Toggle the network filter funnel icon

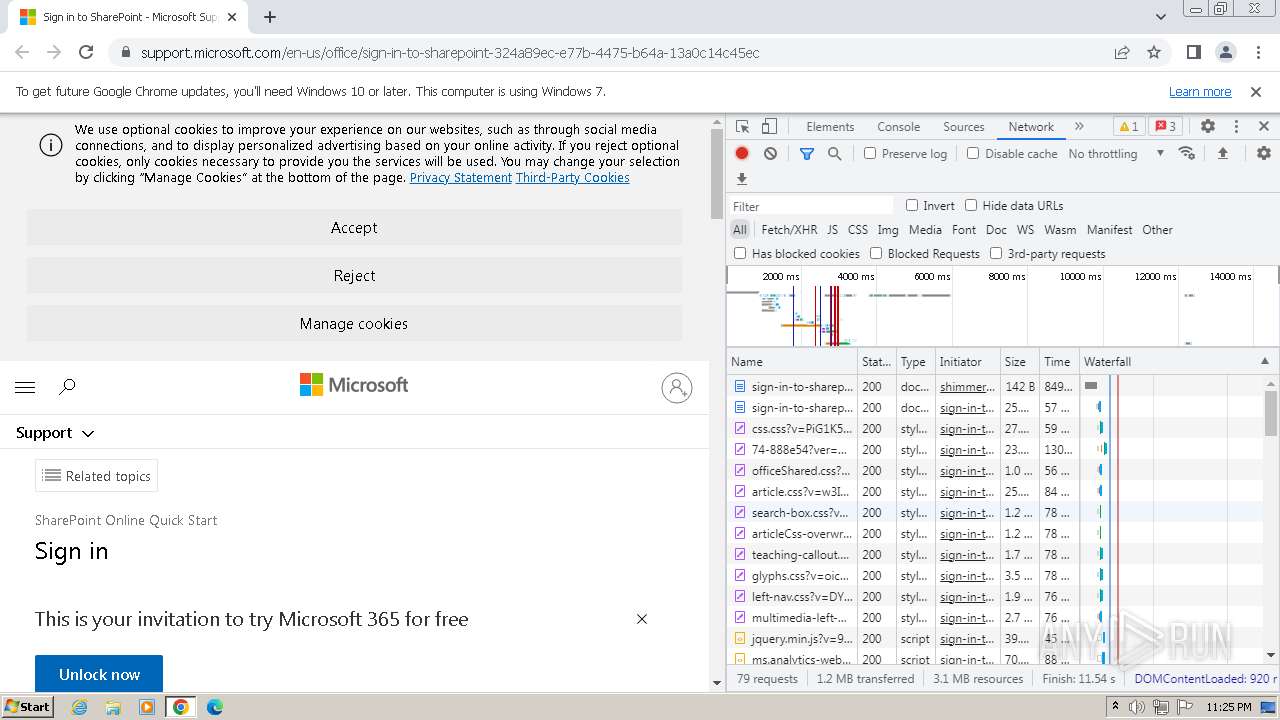[x=806, y=153]
